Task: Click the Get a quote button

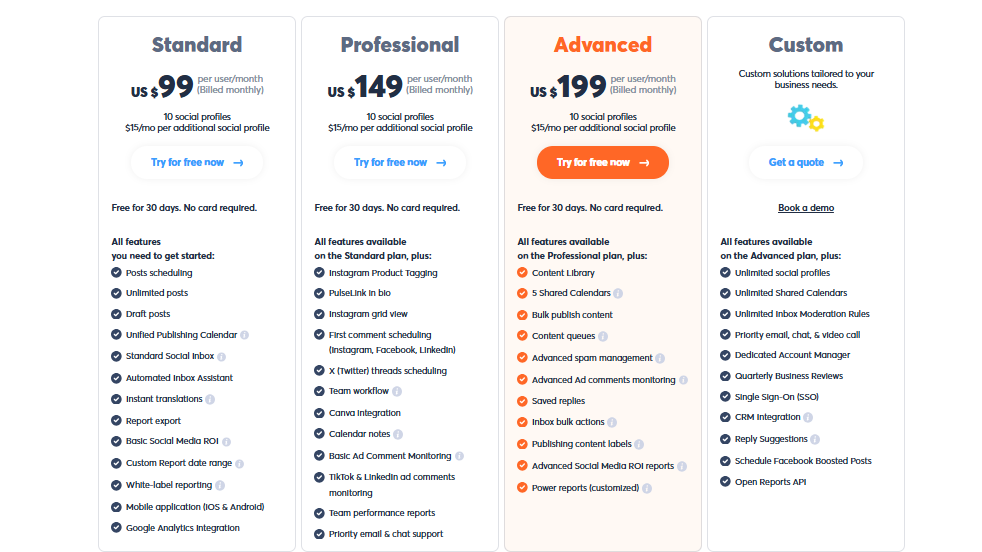Action: [x=805, y=162]
